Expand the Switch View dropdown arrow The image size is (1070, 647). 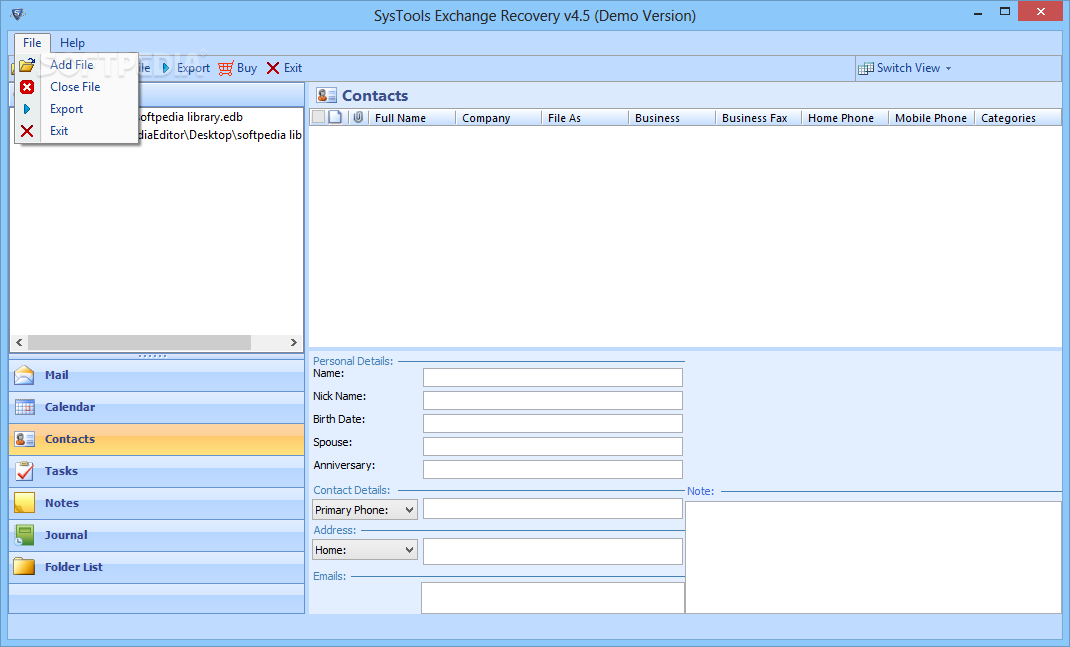tap(949, 68)
